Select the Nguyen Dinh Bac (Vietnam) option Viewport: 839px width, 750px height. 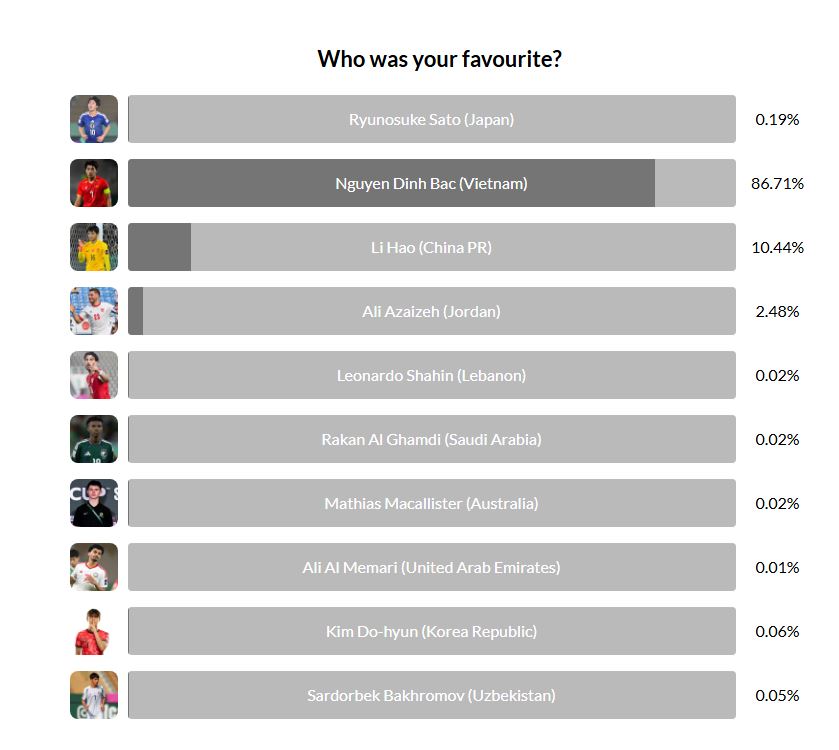[431, 183]
